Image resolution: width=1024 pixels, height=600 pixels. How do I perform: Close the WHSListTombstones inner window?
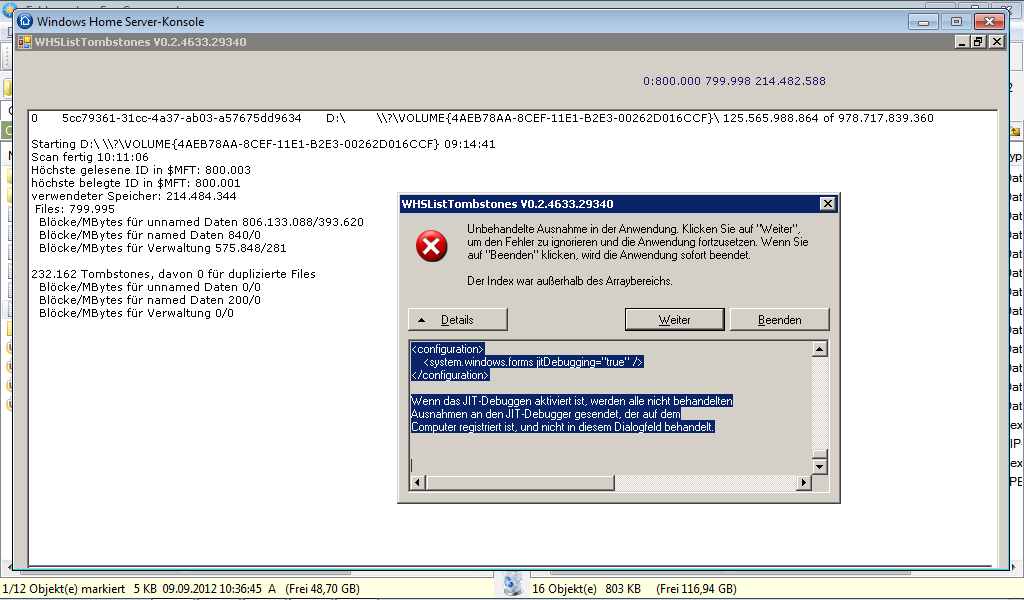(x=993, y=42)
